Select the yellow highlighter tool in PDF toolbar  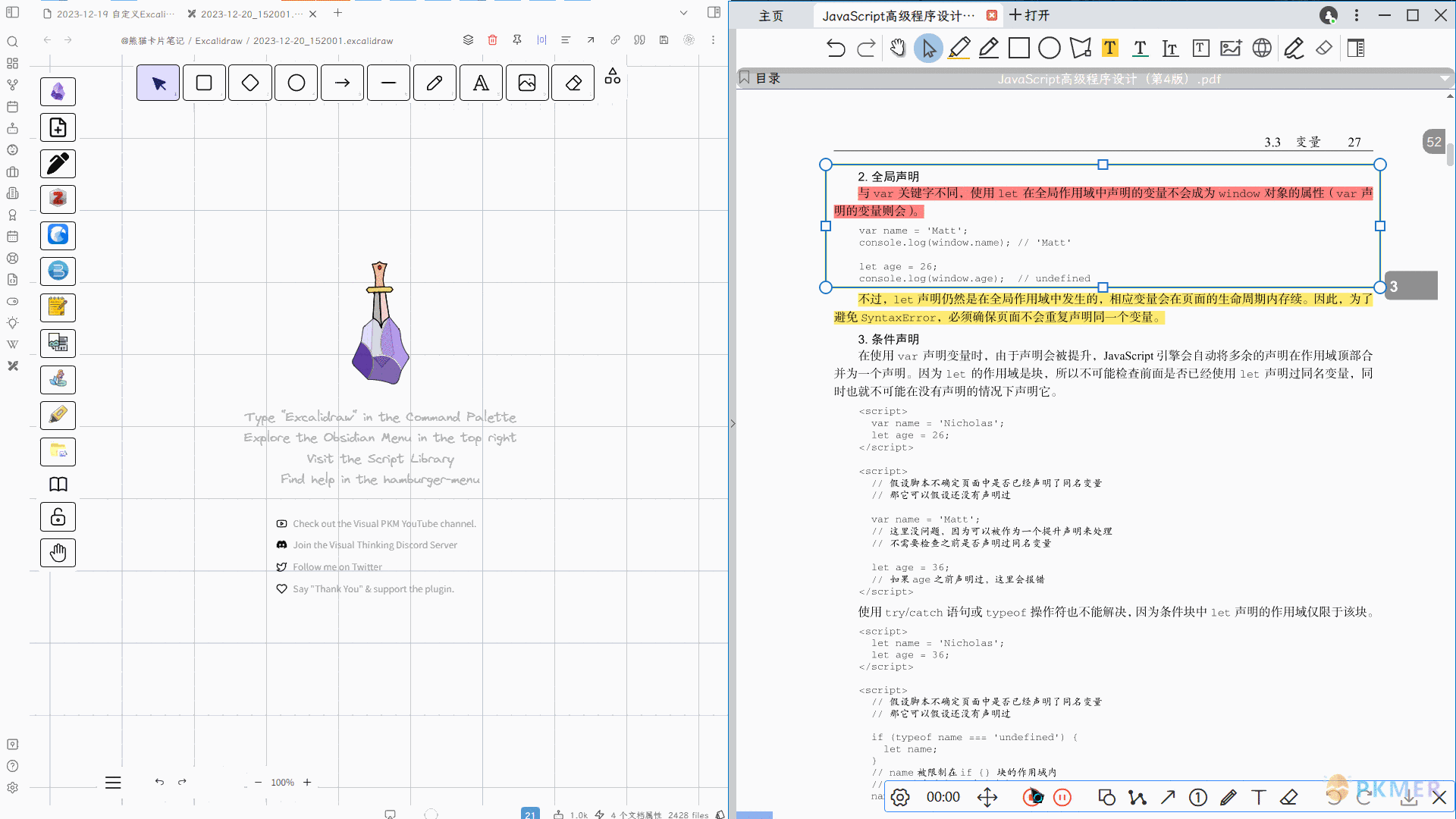(959, 49)
